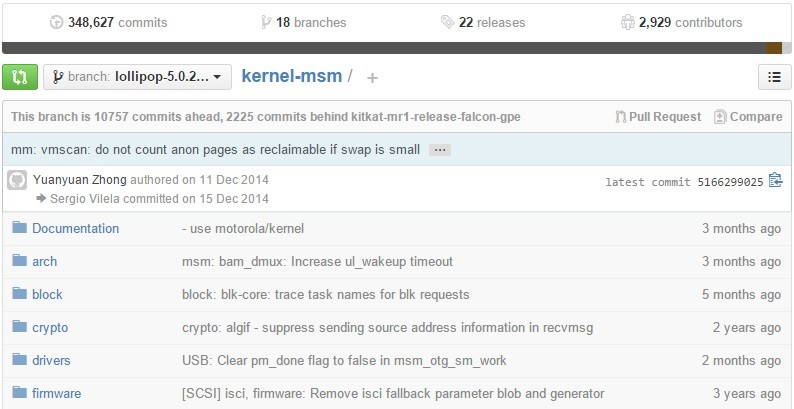Click the firmware folder icon
Screen dimensions: 794x409
pyautogui.click(x=18, y=393)
